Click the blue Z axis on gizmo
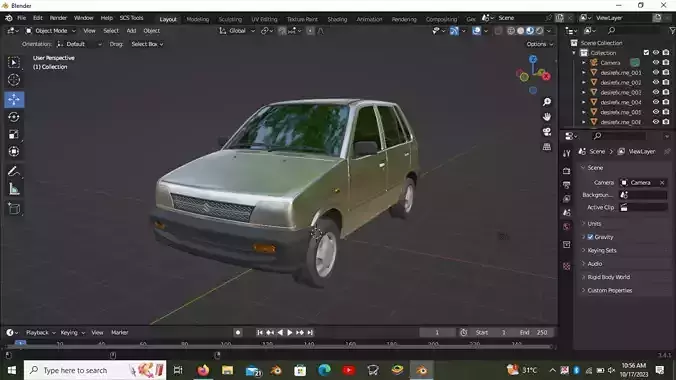Image resolution: width=676 pixels, height=380 pixels. click(533, 59)
